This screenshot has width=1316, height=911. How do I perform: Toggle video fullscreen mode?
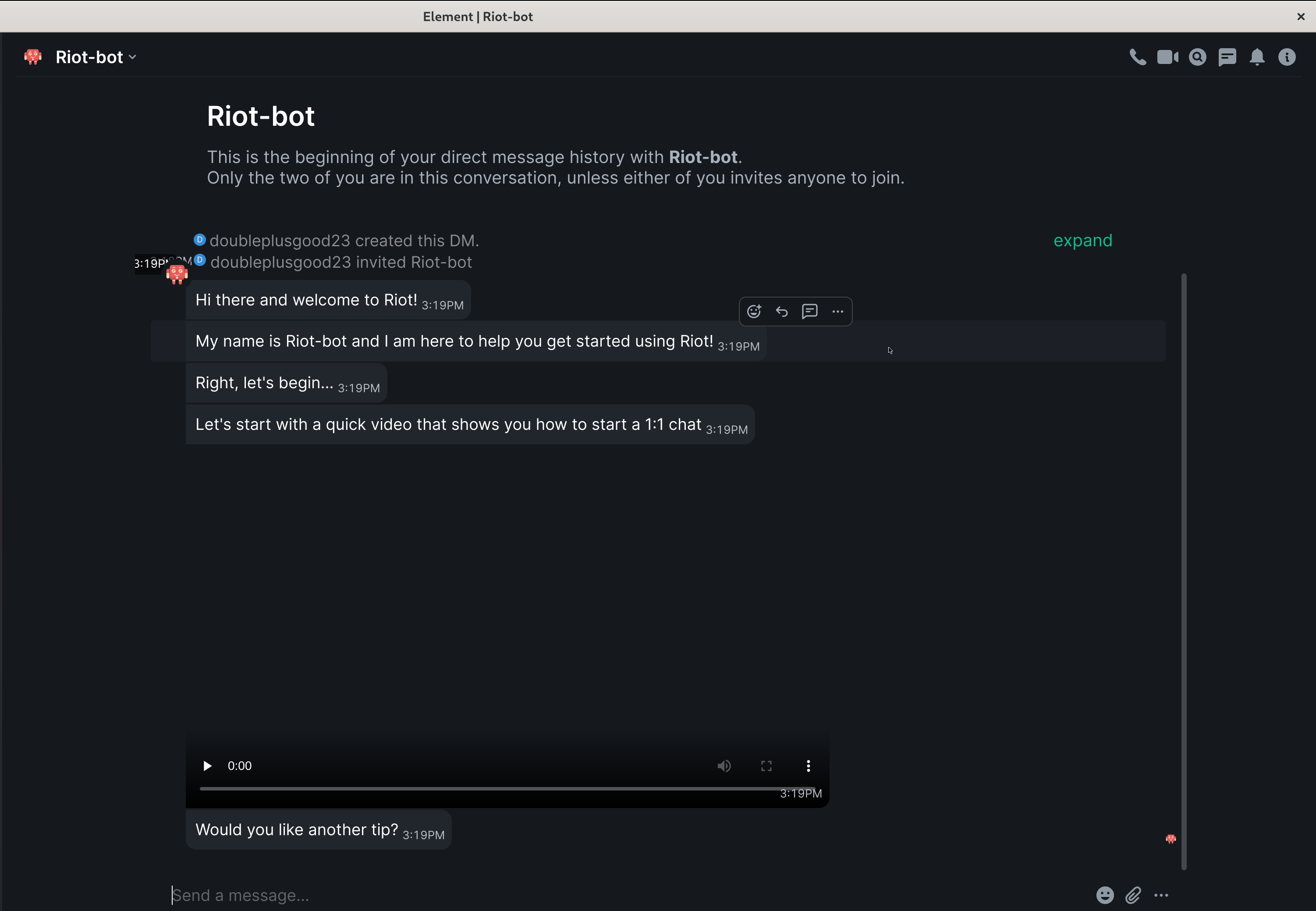(766, 766)
